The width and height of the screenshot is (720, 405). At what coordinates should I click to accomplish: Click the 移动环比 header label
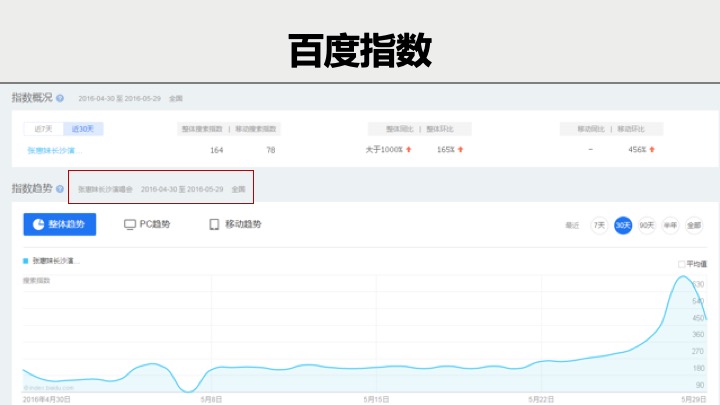tap(631, 129)
